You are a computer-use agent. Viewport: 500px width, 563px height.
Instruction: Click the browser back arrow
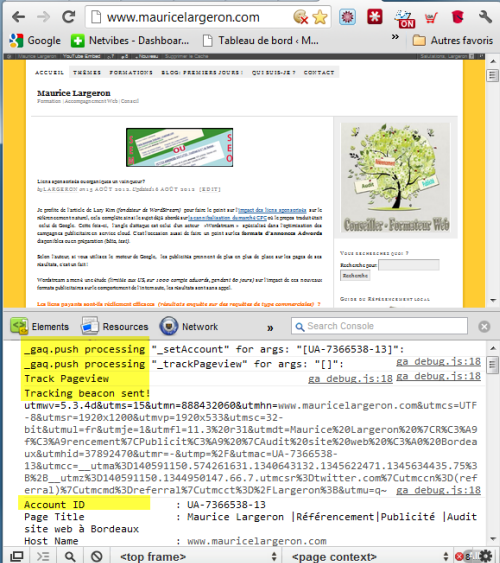coord(18,17)
